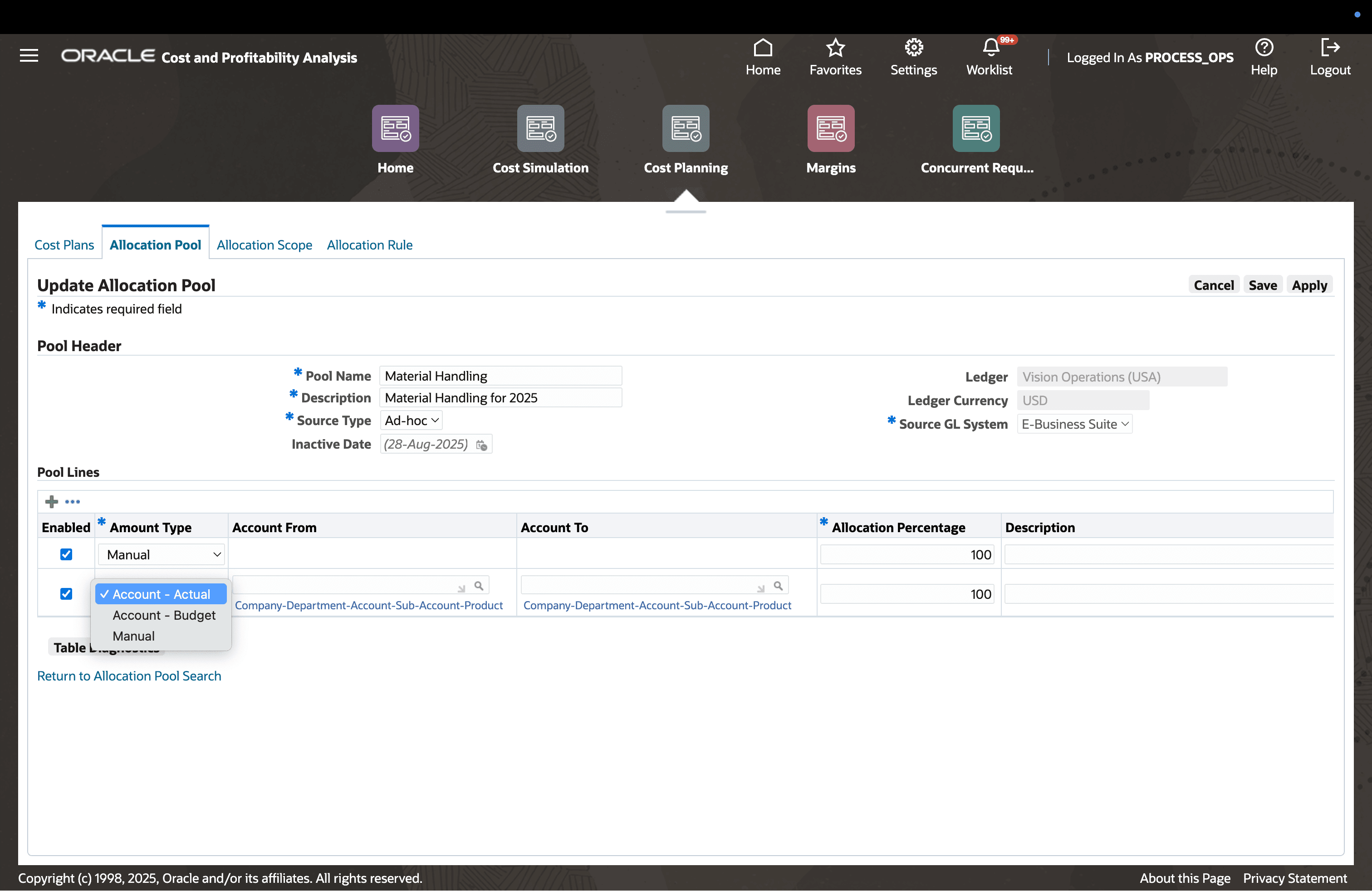Uncheck Enabled for the Manual line
This screenshot has width=1372, height=891.
(x=66, y=554)
